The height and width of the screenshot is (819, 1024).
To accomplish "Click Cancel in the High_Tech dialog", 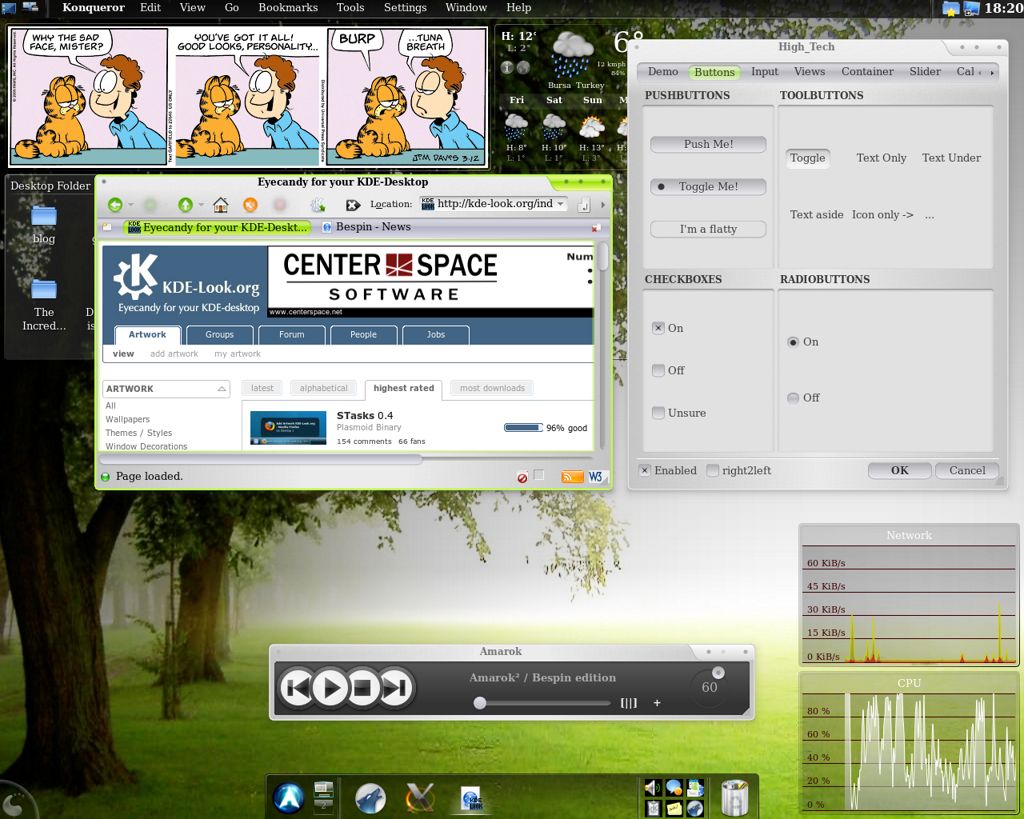I will pyautogui.click(x=967, y=470).
